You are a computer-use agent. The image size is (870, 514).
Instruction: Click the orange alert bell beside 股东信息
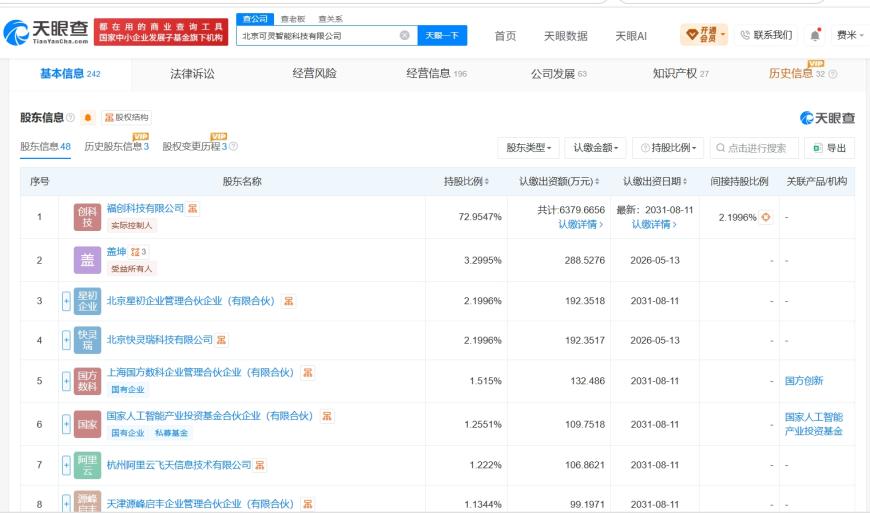(88, 118)
